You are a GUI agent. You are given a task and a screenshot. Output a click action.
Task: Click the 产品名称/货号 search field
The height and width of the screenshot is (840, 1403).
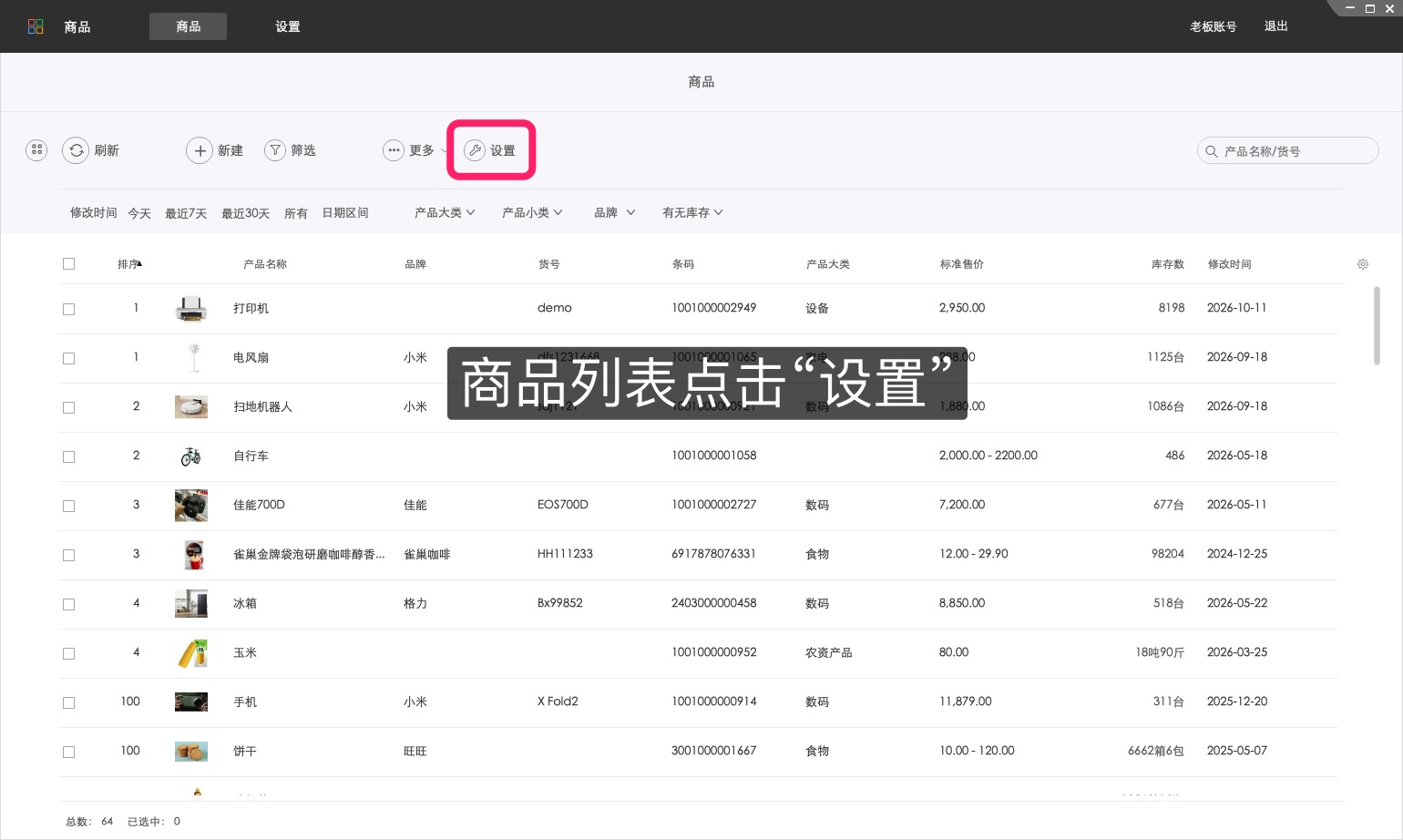[1287, 151]
